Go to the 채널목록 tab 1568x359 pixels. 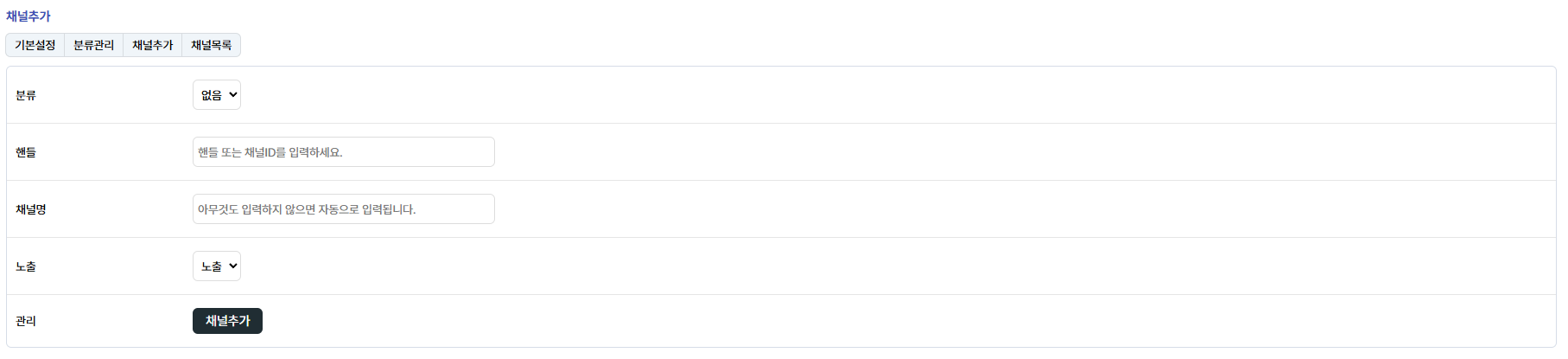pyautogui.click(x=211, y=45)
